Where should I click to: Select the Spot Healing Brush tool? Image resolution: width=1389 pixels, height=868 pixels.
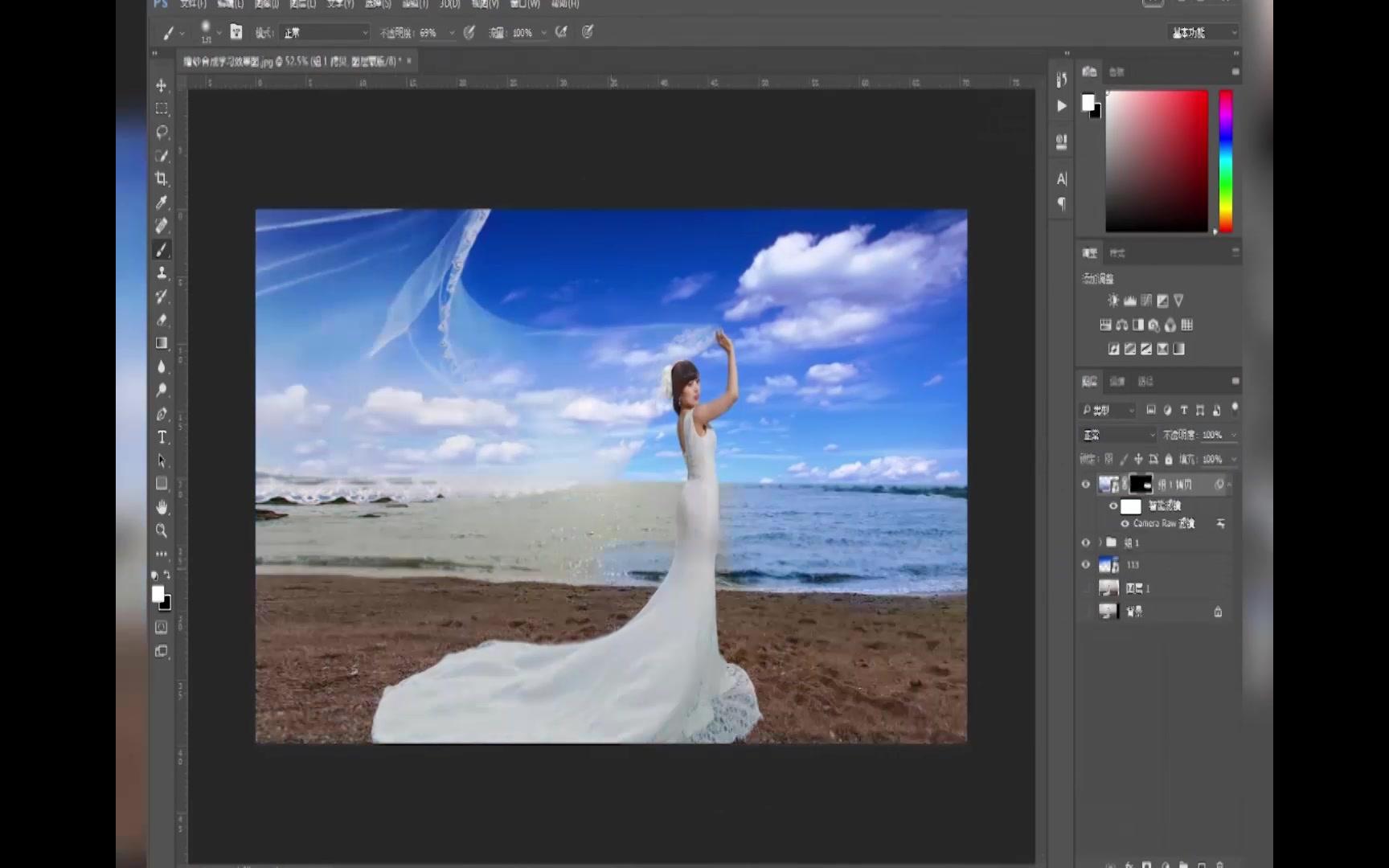(162, 226)
